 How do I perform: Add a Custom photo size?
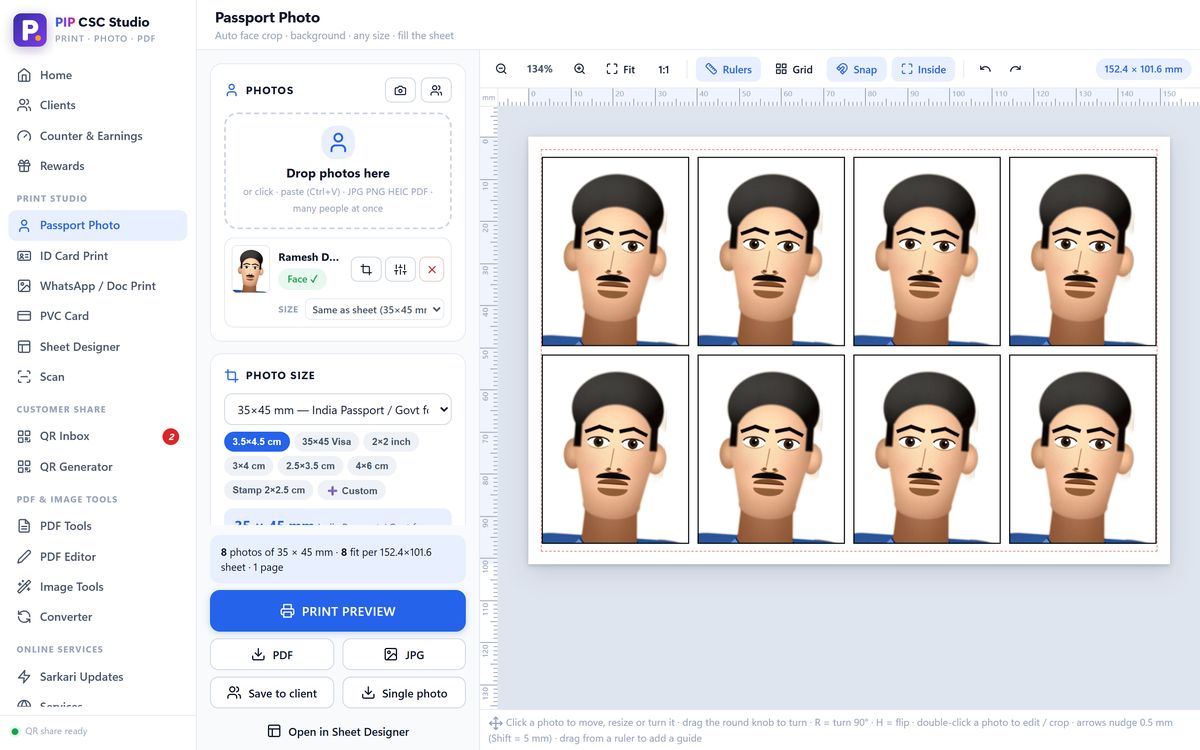pyautogui.click(x=352, y=491)
